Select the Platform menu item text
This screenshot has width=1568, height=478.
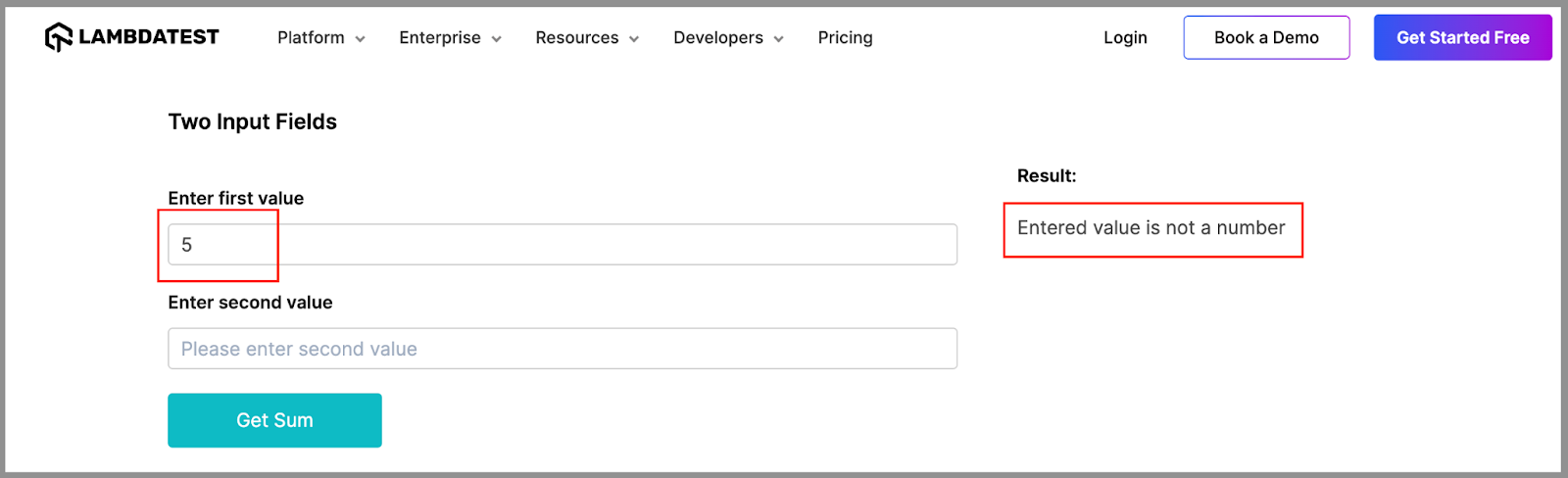pyautogui.click(x=311, y=37)
